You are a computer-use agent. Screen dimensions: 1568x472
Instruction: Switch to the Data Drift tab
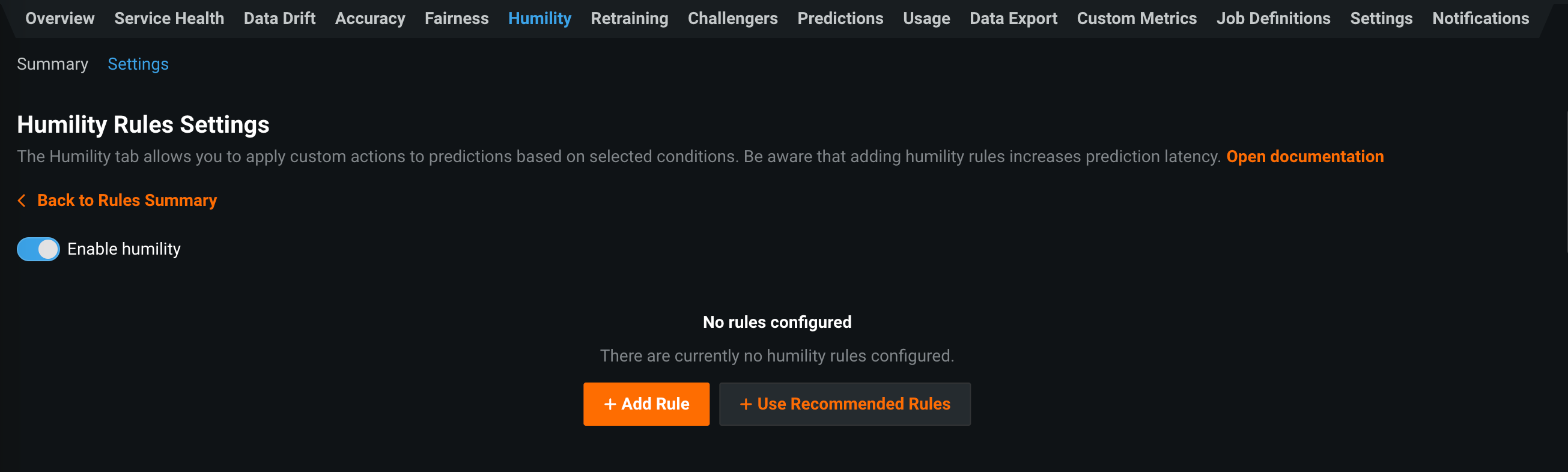click(x=279, y=18)
